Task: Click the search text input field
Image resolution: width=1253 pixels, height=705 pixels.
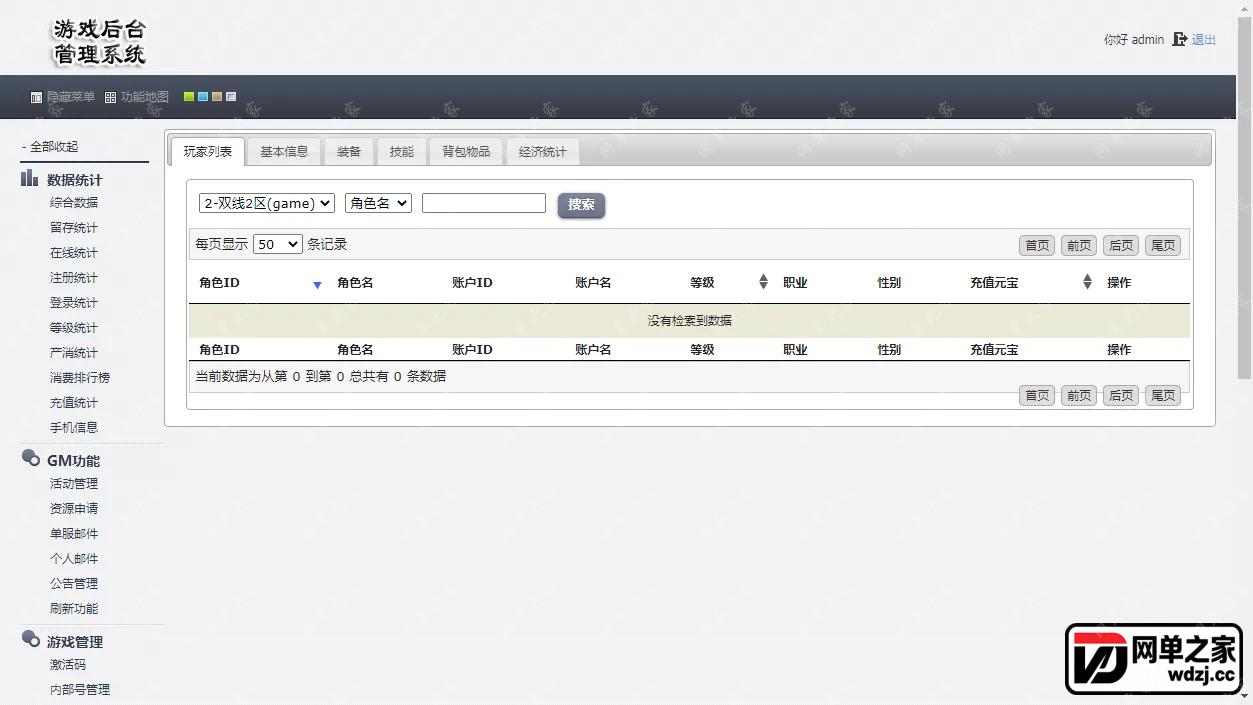Action: [x=484, y=203]
